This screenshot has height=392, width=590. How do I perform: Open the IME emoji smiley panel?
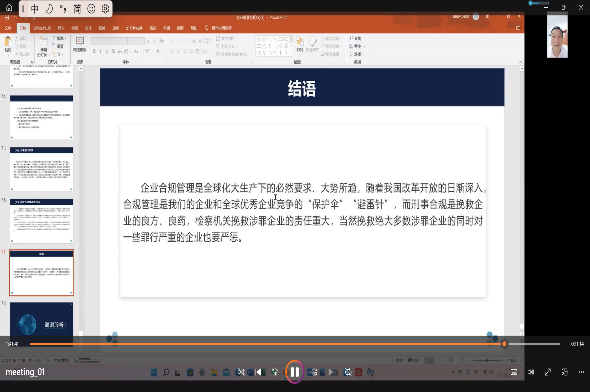(91, 9)
